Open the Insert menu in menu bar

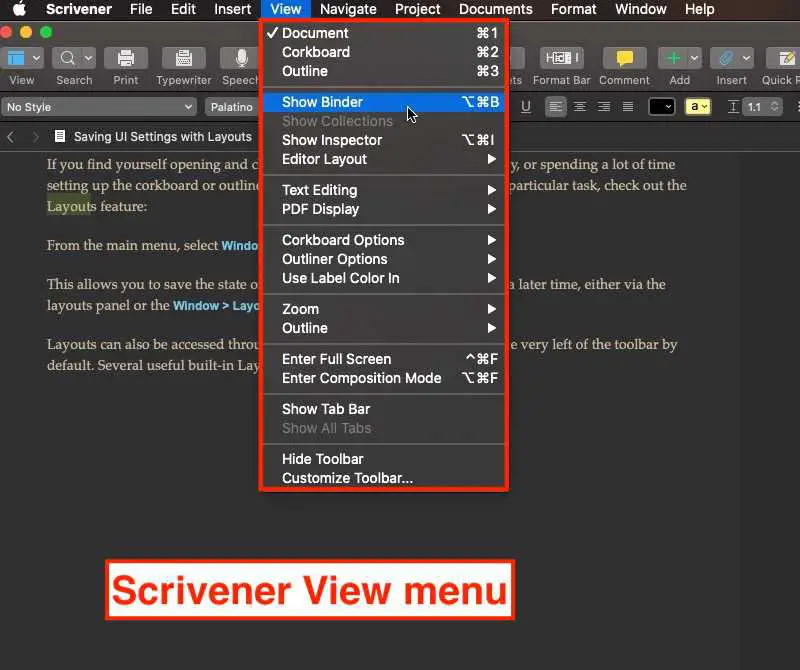tap(232, 9)
